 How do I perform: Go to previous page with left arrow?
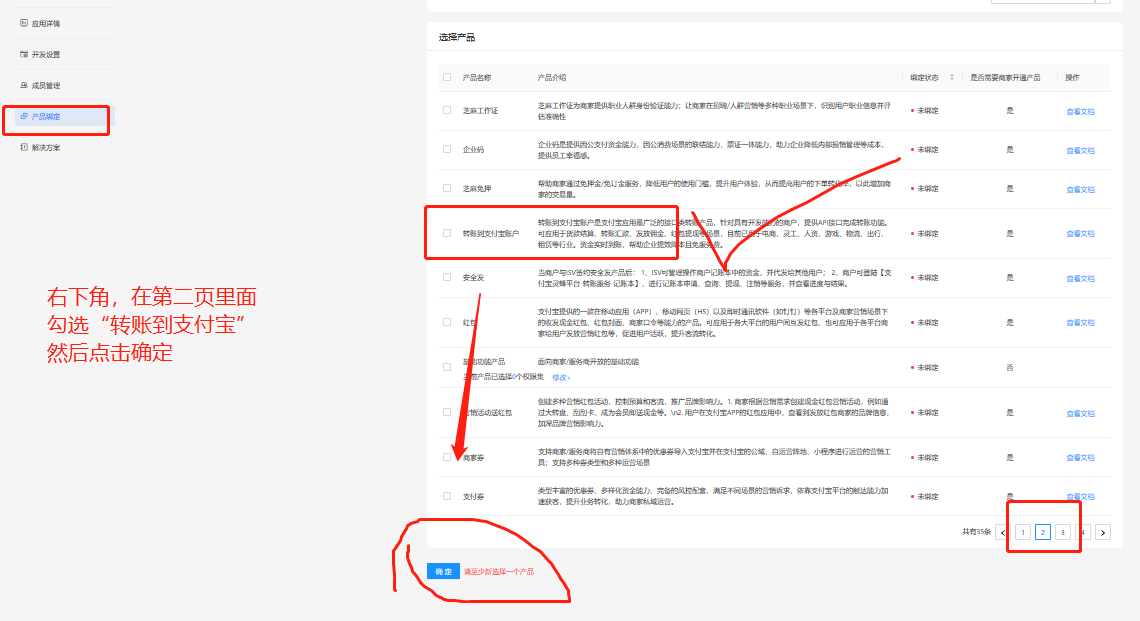point(1002,532)
